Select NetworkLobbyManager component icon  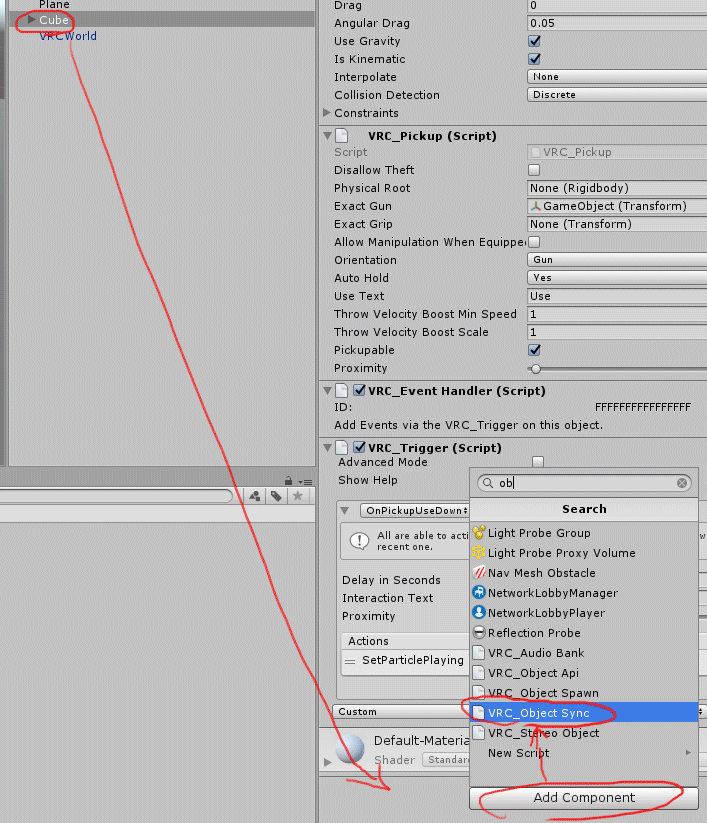pyautogui.click(x=478, y=593)
